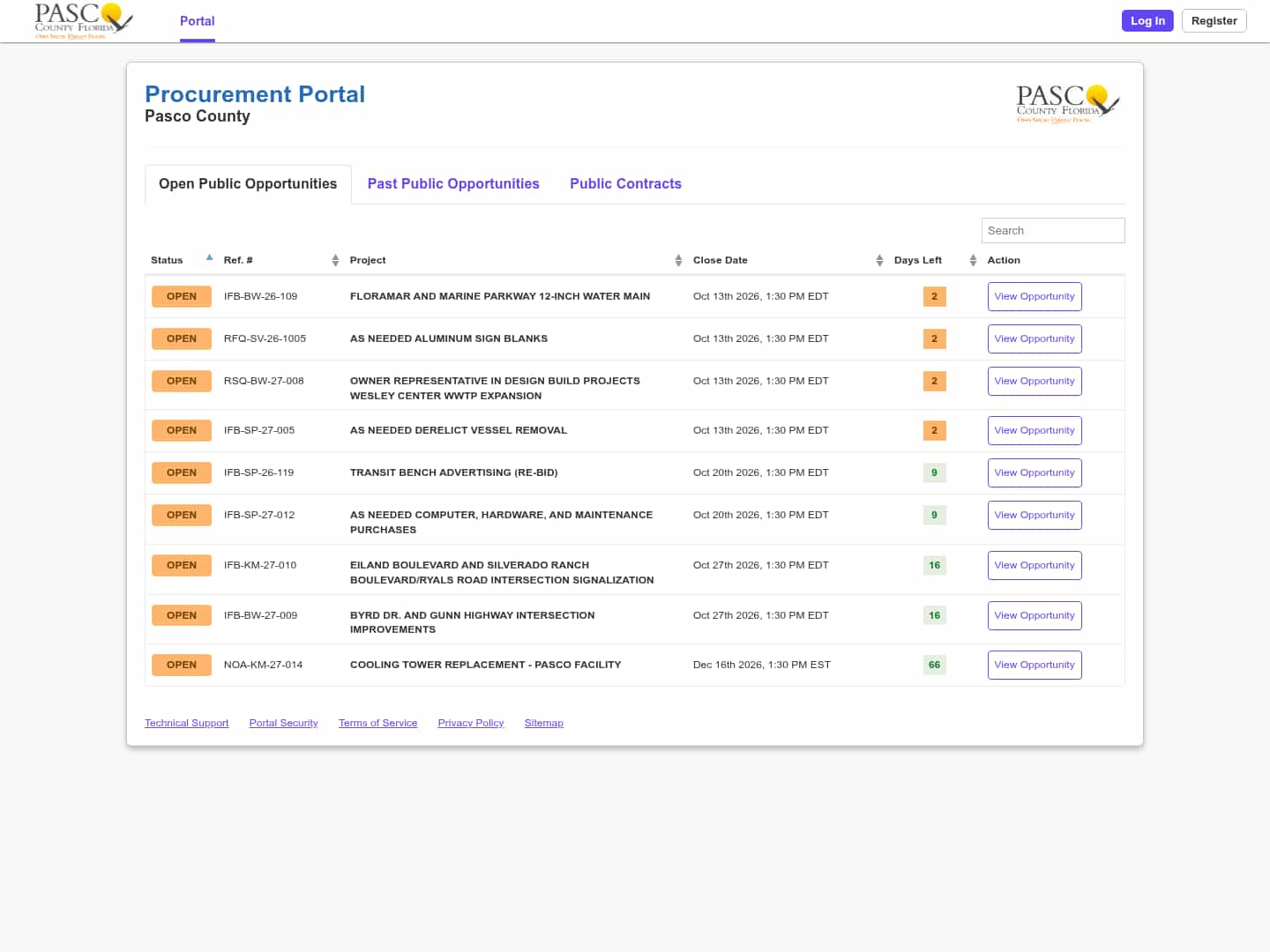Image resolution: width=1270 pixels, height=952 pixels.
Task: Select the Open Public Opportunities tab
Action: [x=248, y=184]
